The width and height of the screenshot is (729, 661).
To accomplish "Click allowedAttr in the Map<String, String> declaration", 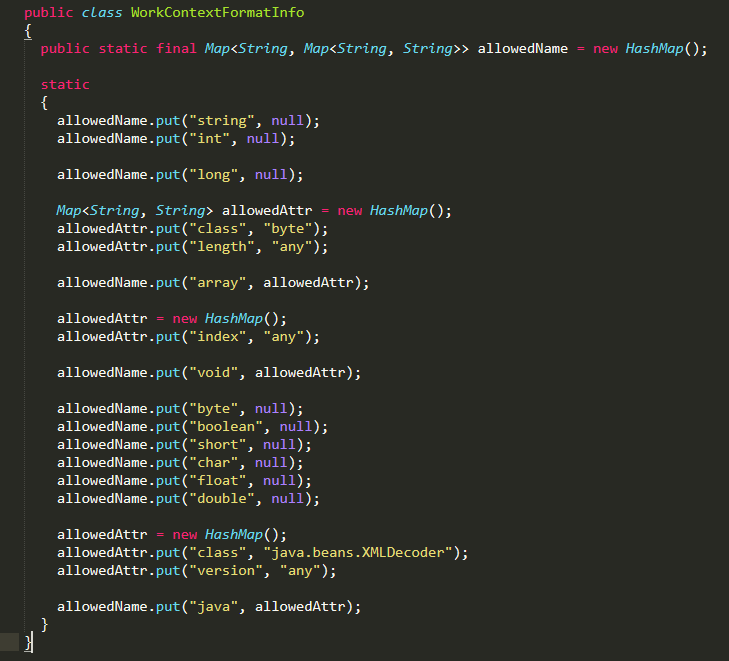I will [x=267, y=211].
